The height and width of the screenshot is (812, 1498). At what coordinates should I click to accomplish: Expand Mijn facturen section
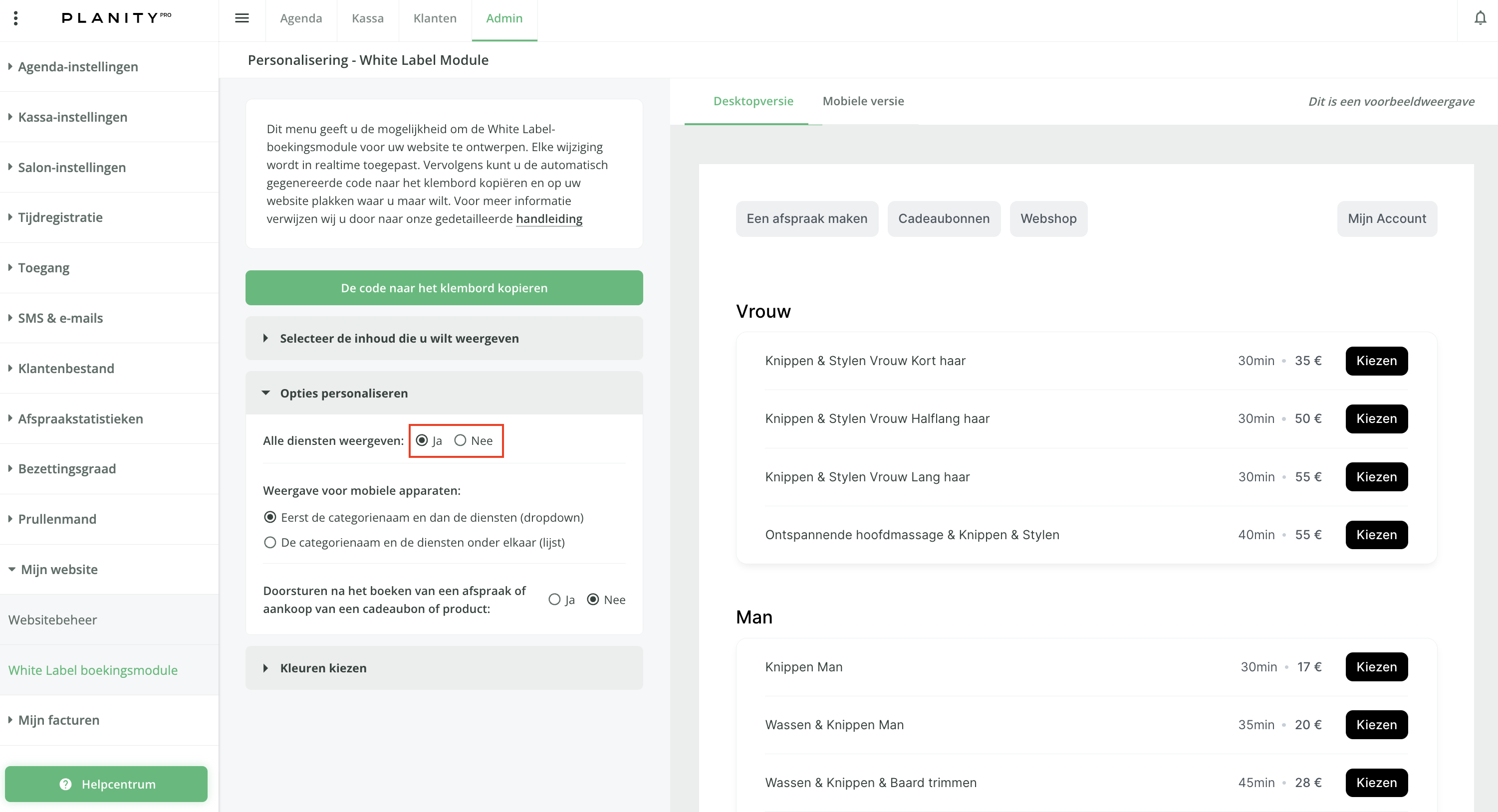tap(109, 720)
